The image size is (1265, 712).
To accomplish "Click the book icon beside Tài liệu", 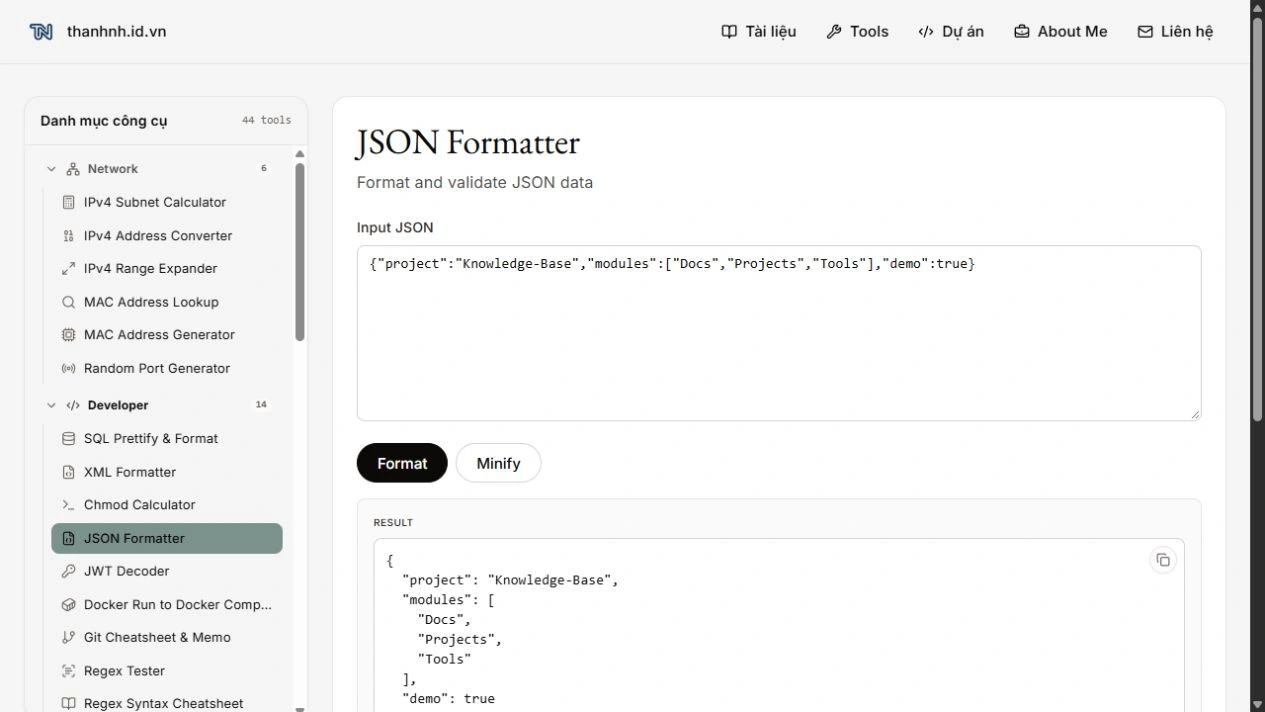I will 729,32.
